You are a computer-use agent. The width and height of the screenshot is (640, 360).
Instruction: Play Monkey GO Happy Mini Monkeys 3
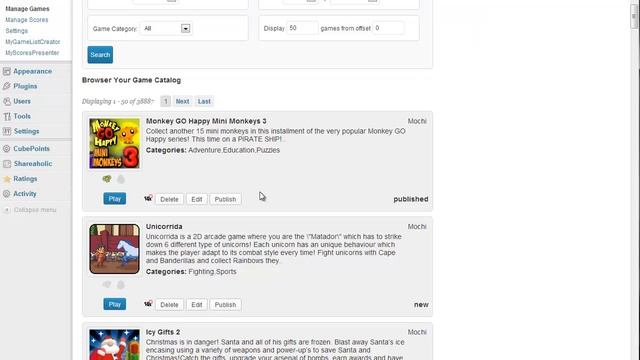coord(115,199)
